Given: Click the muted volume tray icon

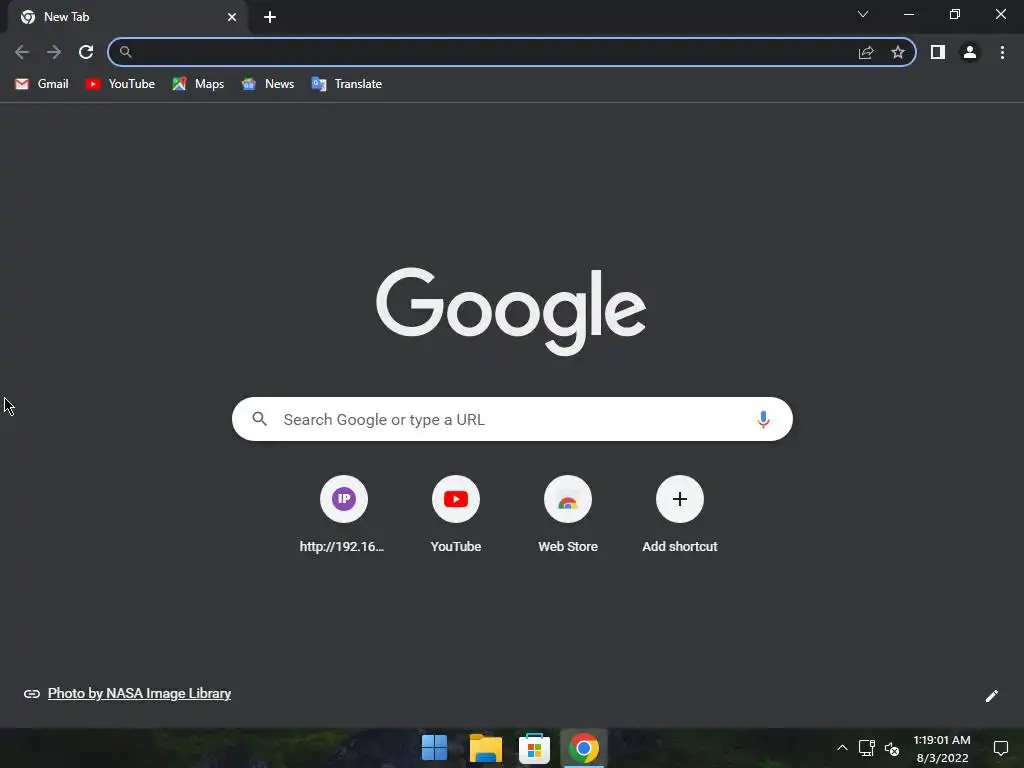Looking at the screenshot, I should (x=891, y=748).
